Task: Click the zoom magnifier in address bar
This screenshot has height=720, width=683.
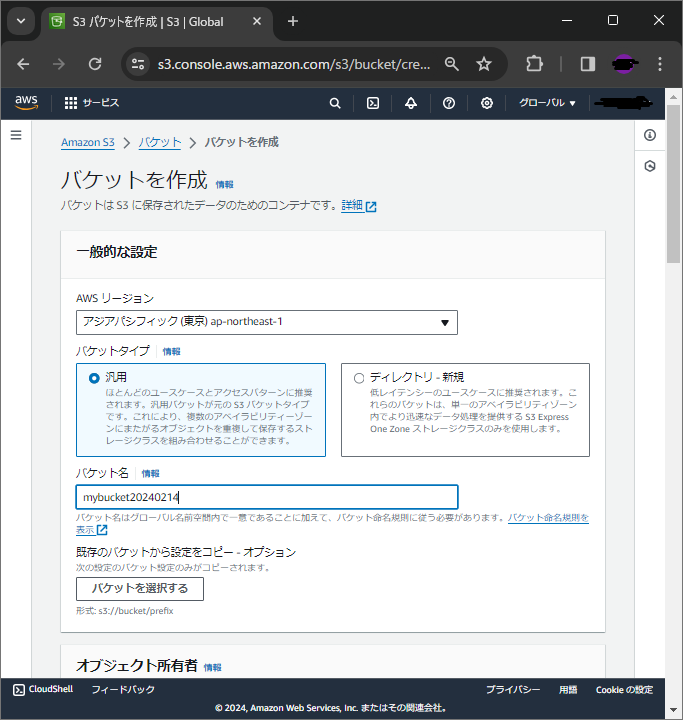Action: (x=452, y=64)
